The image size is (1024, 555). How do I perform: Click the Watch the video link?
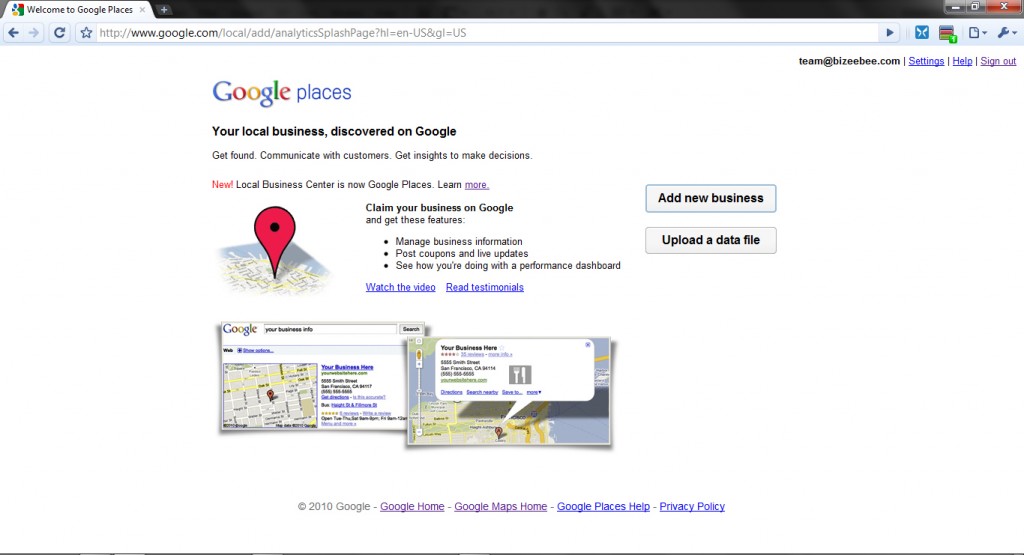[x=400, y=287]
